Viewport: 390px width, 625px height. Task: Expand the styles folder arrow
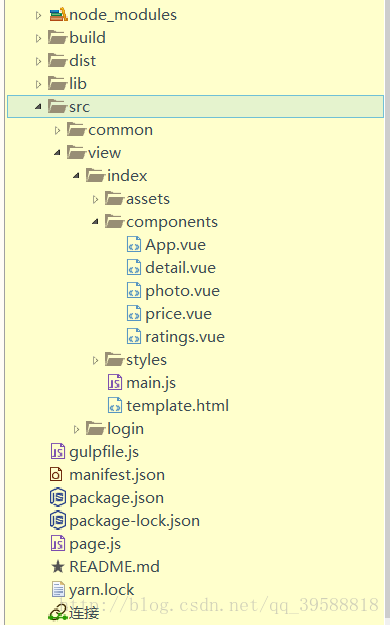click(95, 360)
